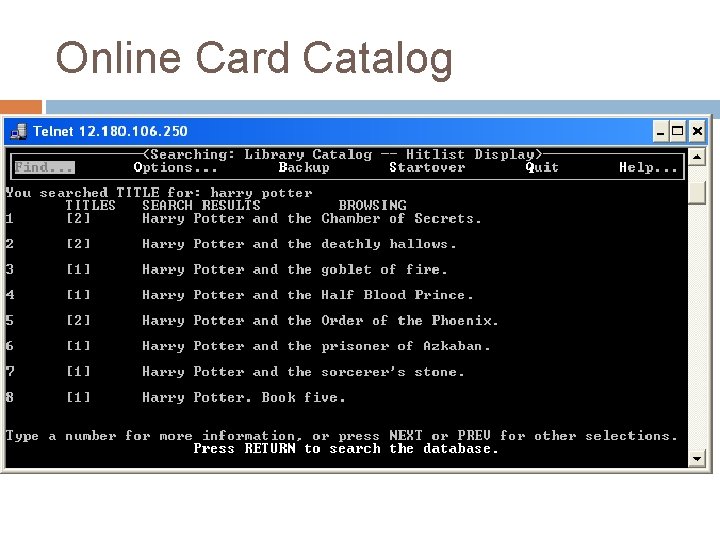Pick Harry Potter and the Half Blood Prince

(307, 295)
